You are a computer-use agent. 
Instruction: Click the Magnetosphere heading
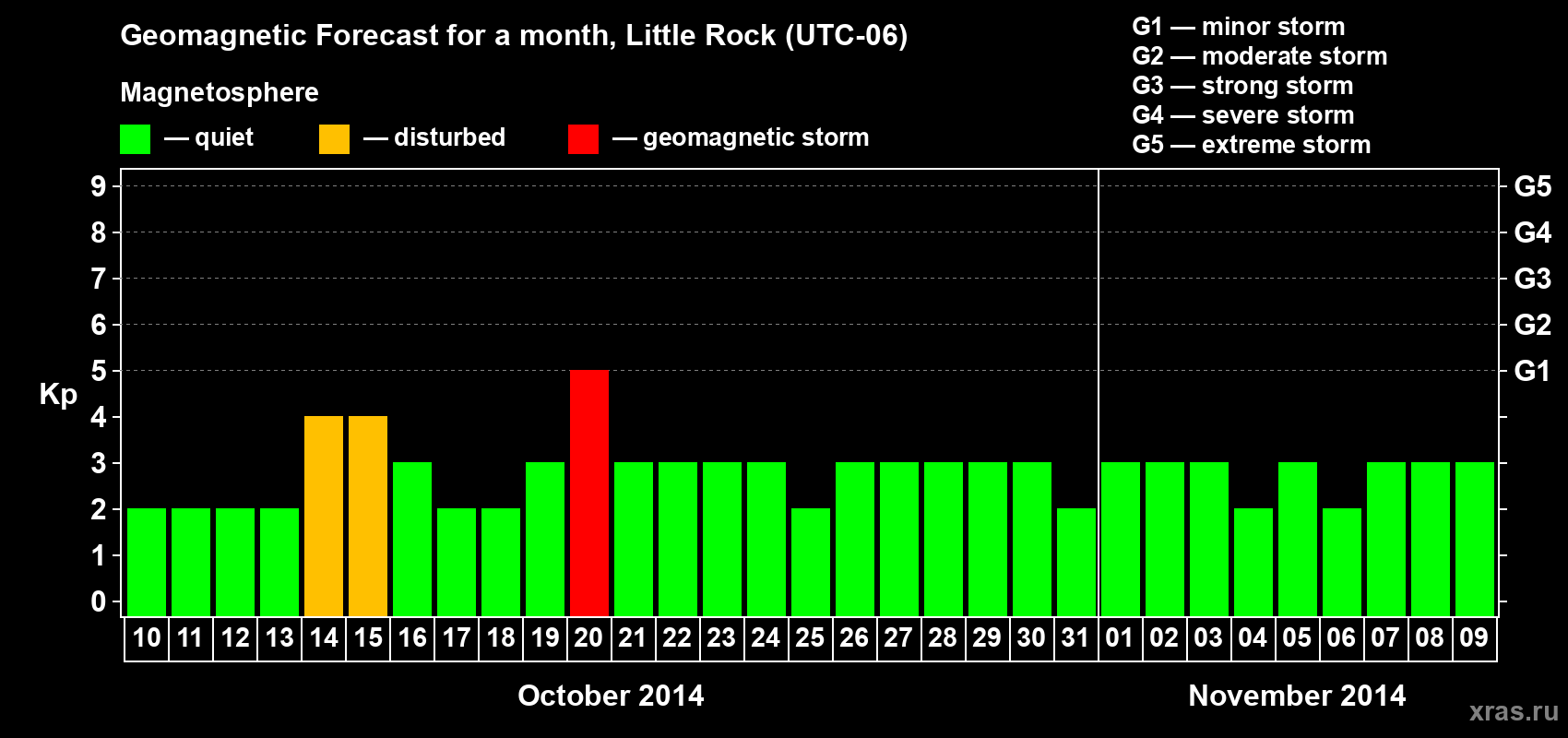pyautogui.click(x=220, y=93)
